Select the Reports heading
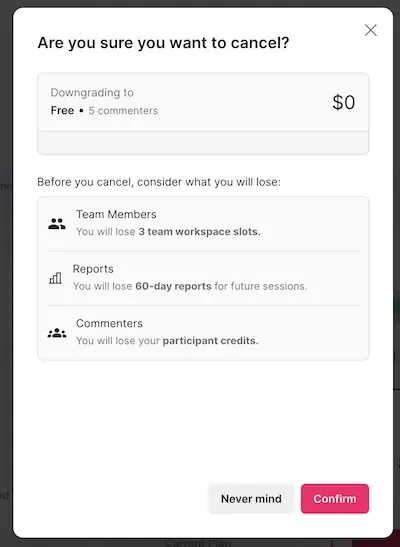Viewport: 400px width, 547px height. 93,269
